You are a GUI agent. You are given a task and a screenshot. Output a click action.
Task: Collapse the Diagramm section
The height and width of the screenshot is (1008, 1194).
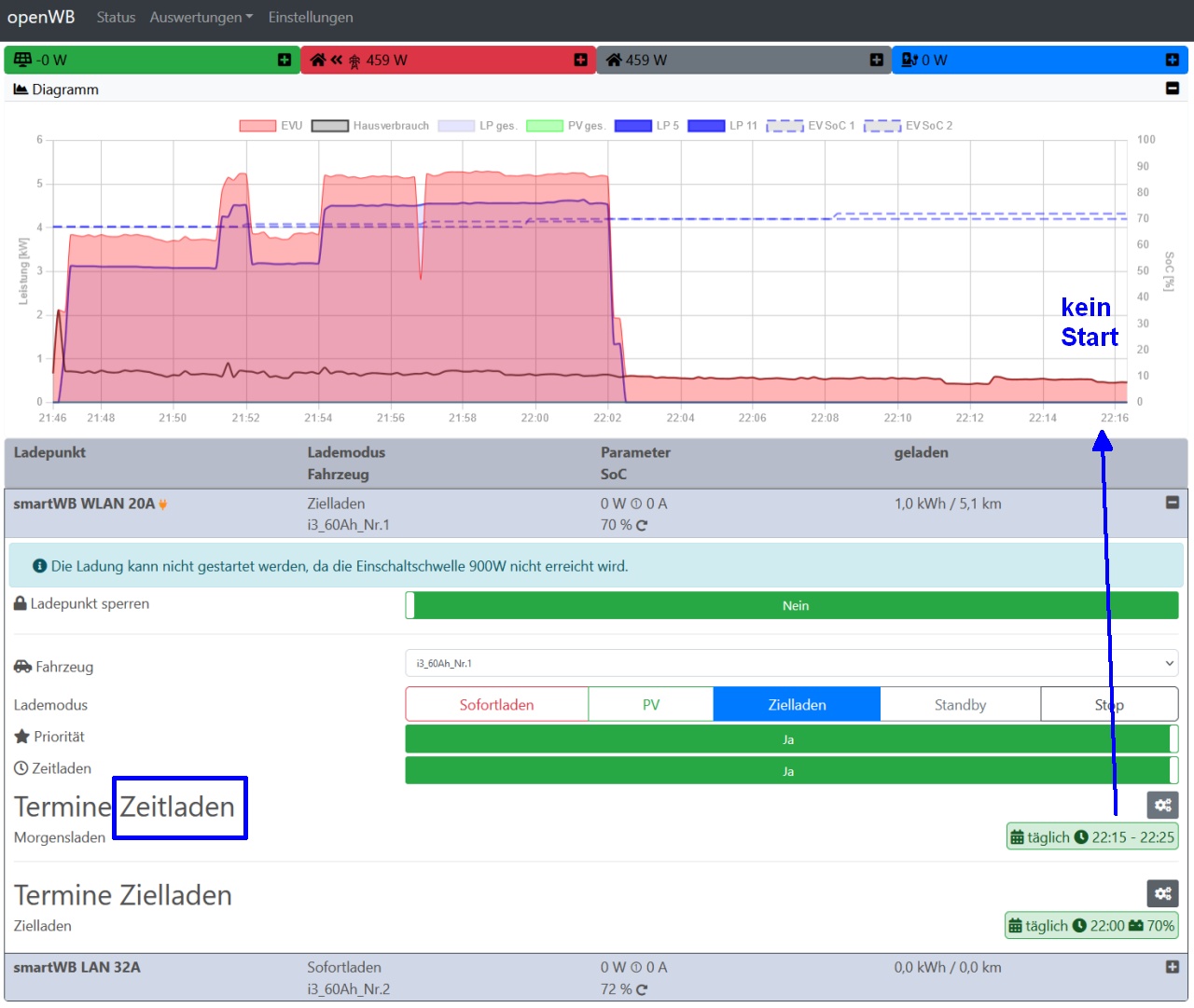1172,89
